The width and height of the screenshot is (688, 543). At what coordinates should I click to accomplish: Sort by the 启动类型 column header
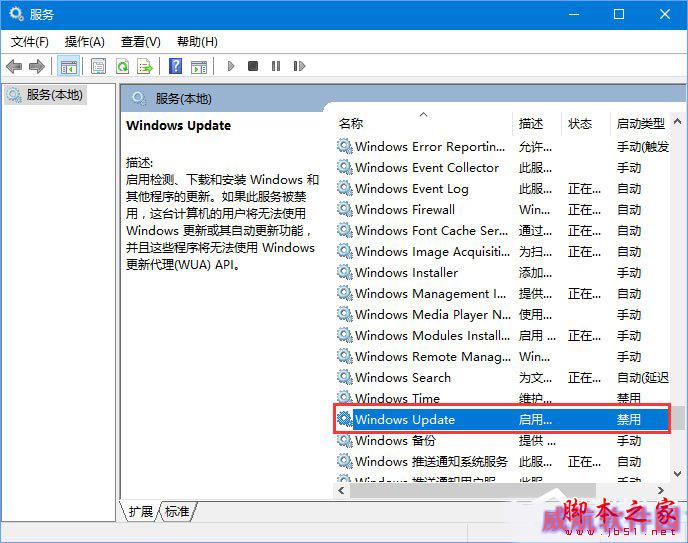[x=641, y=124]
